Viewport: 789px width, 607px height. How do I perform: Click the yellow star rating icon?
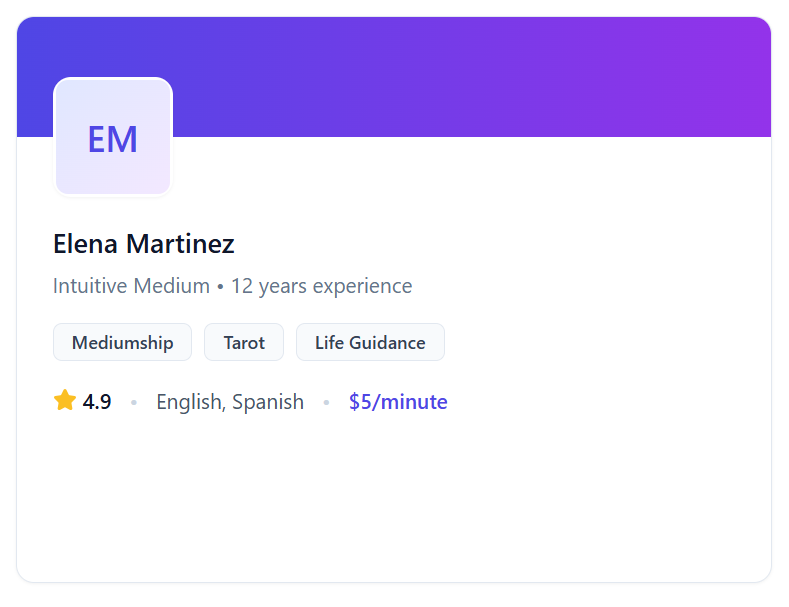point(65,401)
